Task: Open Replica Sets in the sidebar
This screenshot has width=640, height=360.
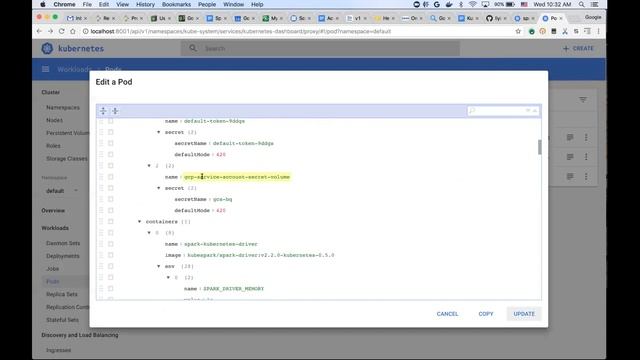Action: click(62, 294)
